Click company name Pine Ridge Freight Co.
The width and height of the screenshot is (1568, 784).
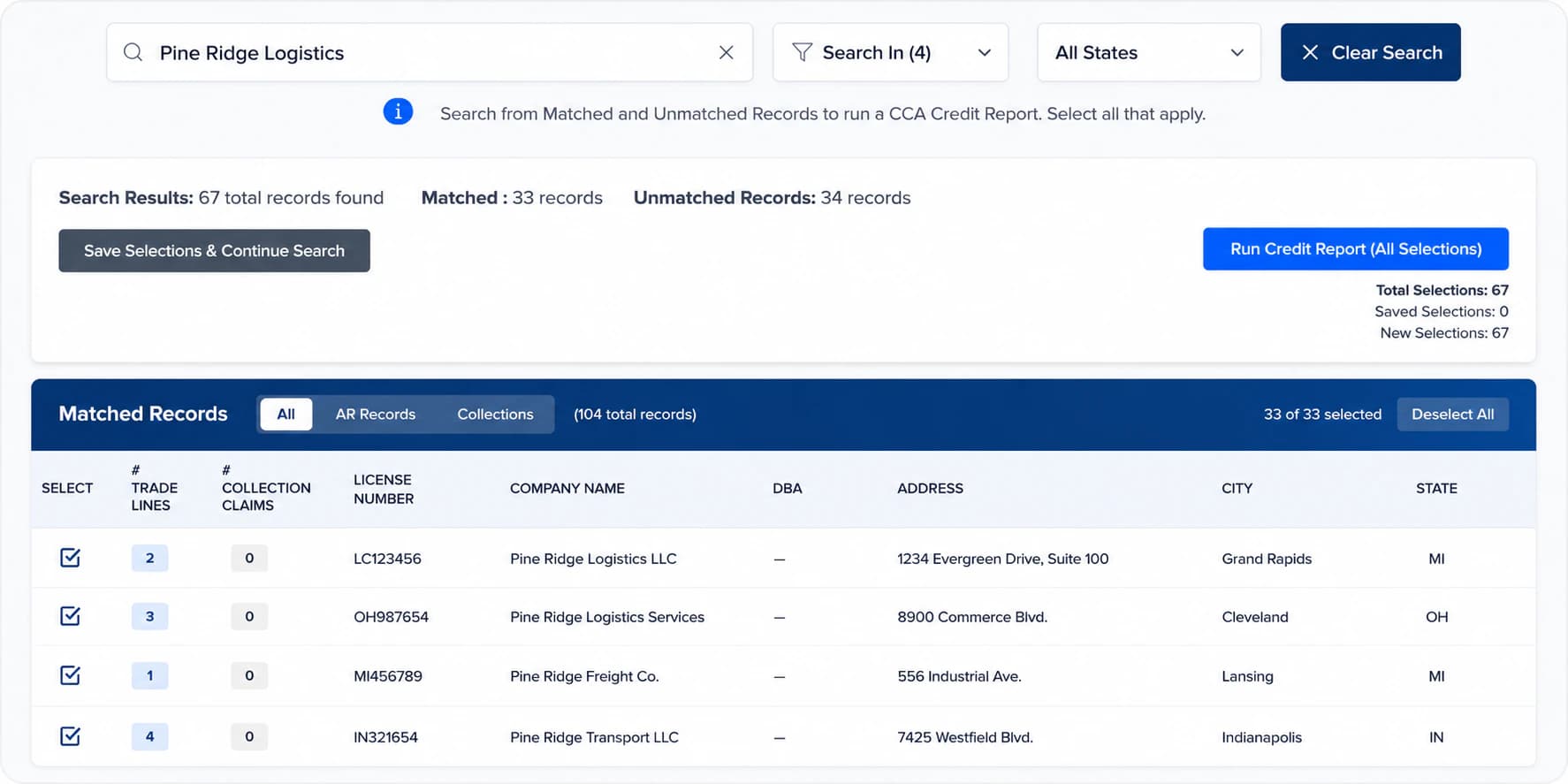pyautogui.click(x=584, y=676)
